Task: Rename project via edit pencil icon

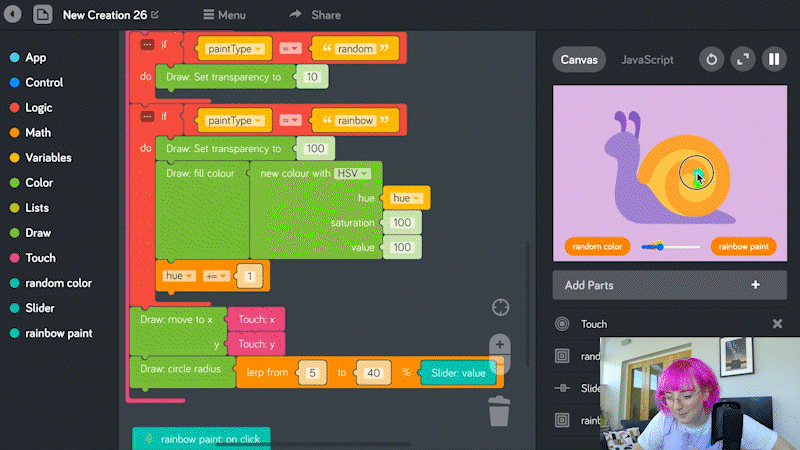Action: pos(154,15)
